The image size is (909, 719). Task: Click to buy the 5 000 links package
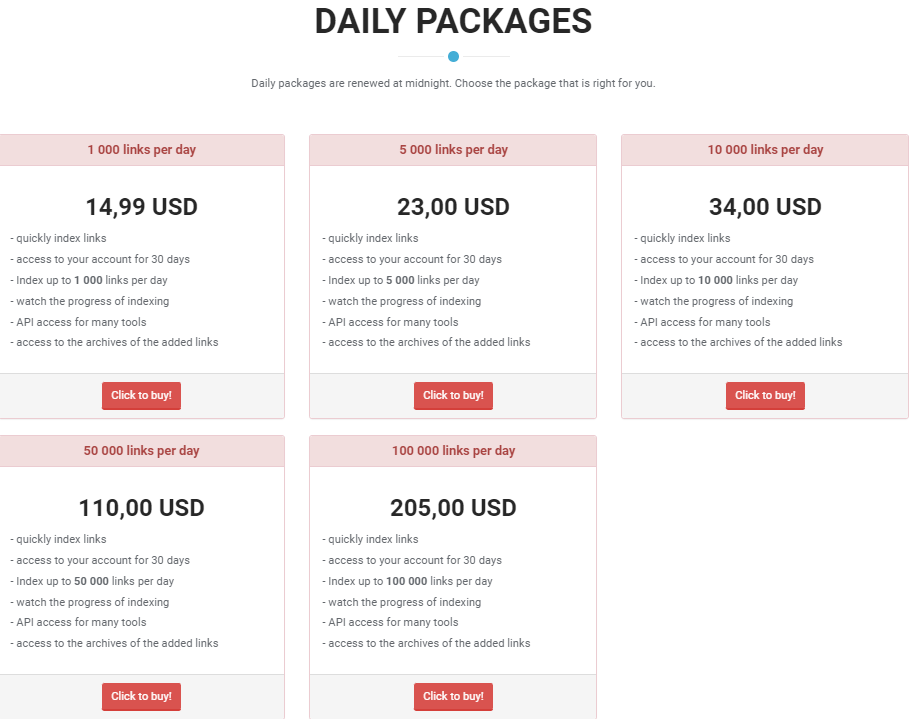click(453, 395)
